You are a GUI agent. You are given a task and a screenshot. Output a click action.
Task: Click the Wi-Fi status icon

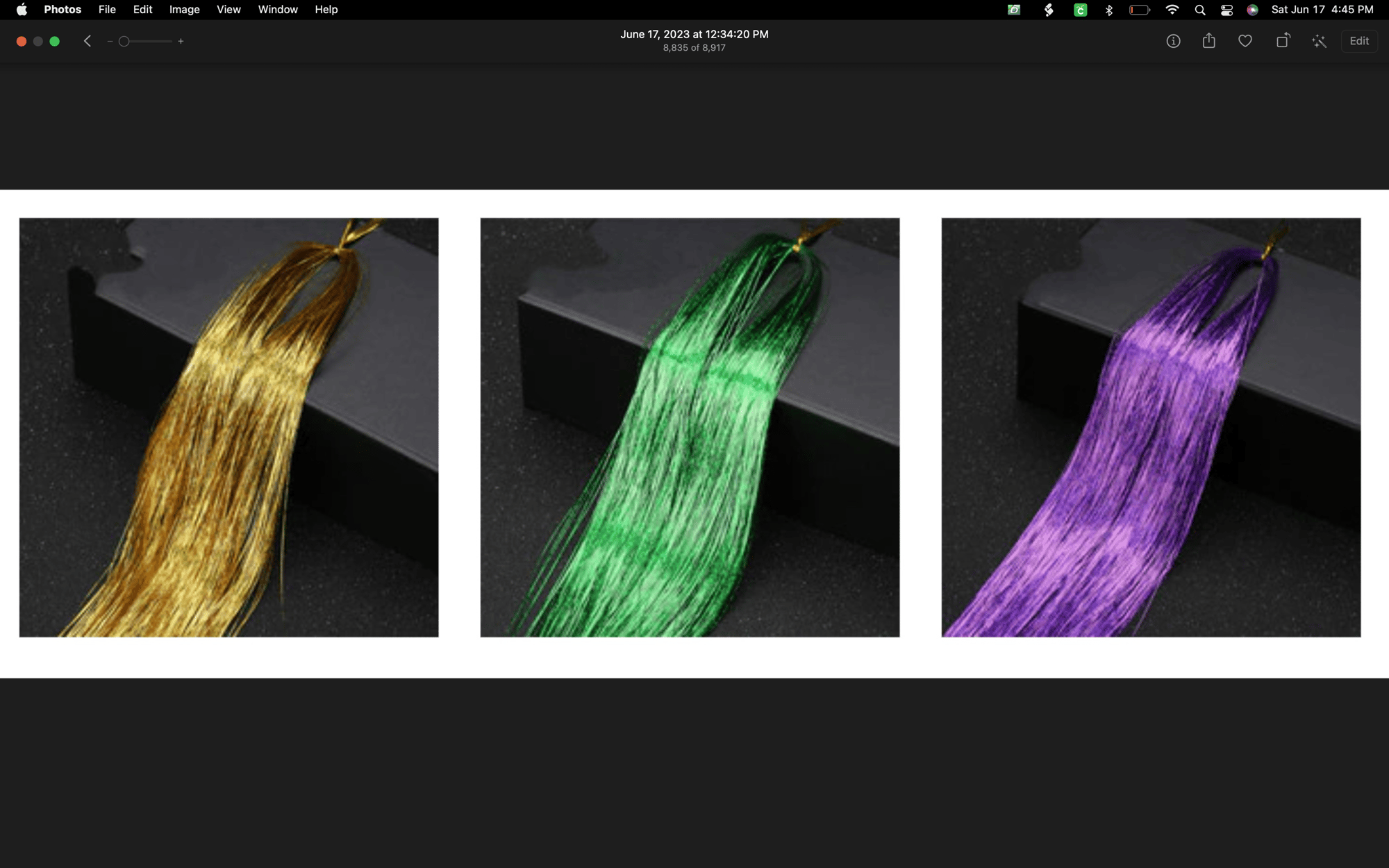point(1172,10)
